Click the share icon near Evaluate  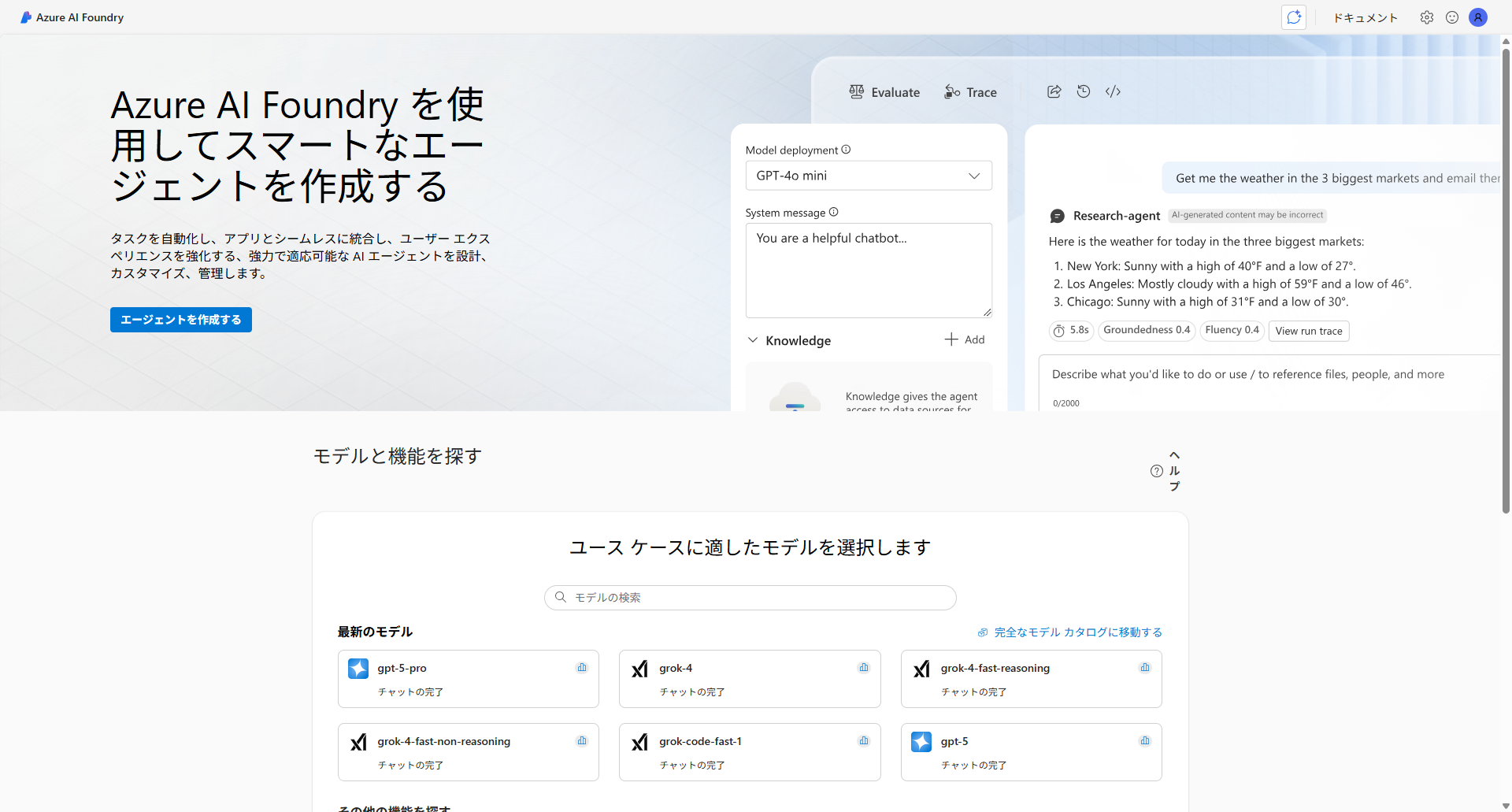click(x=1054, y=91)
